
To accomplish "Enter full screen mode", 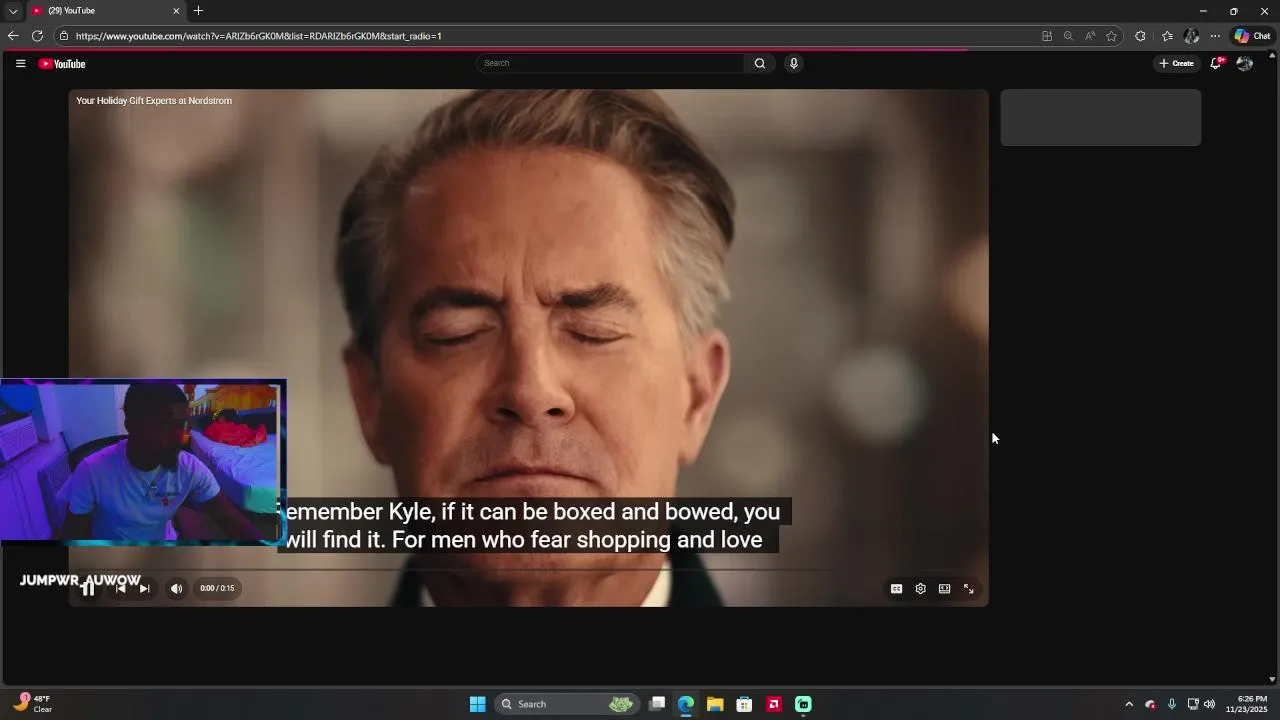I will [968, 589].
